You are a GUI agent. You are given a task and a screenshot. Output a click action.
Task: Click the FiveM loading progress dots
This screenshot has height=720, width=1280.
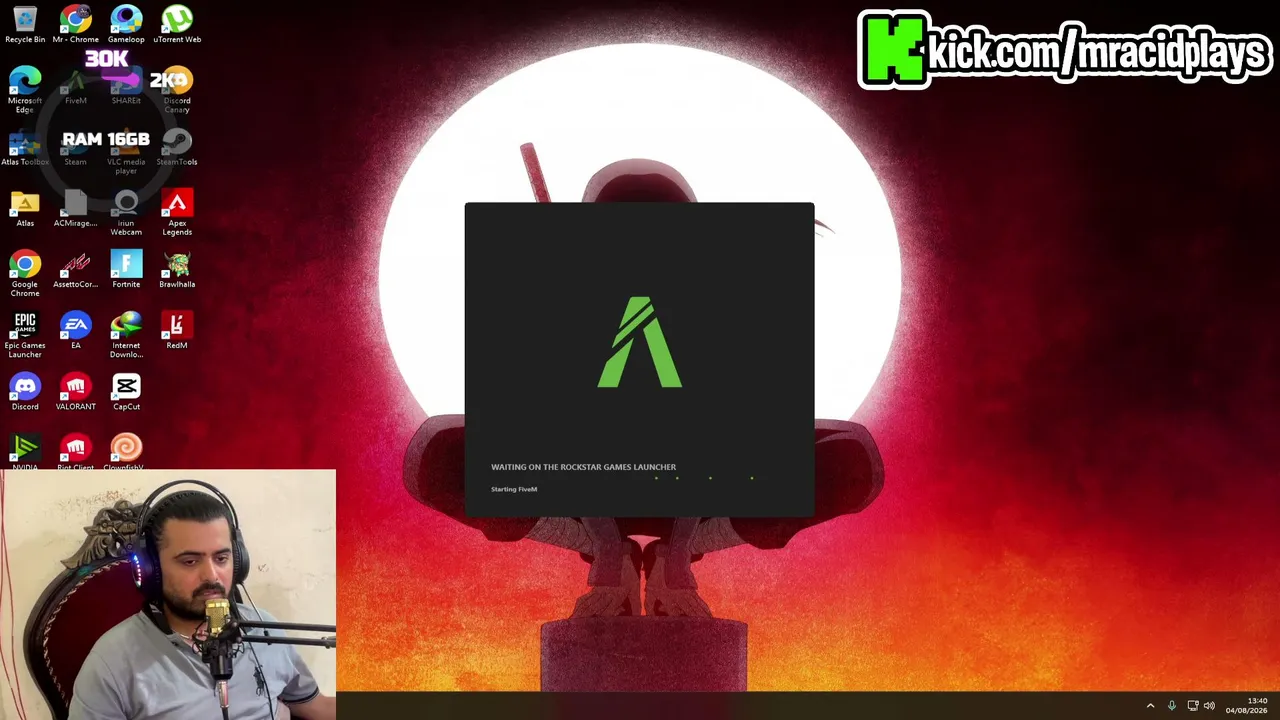(x=704, y=478)
